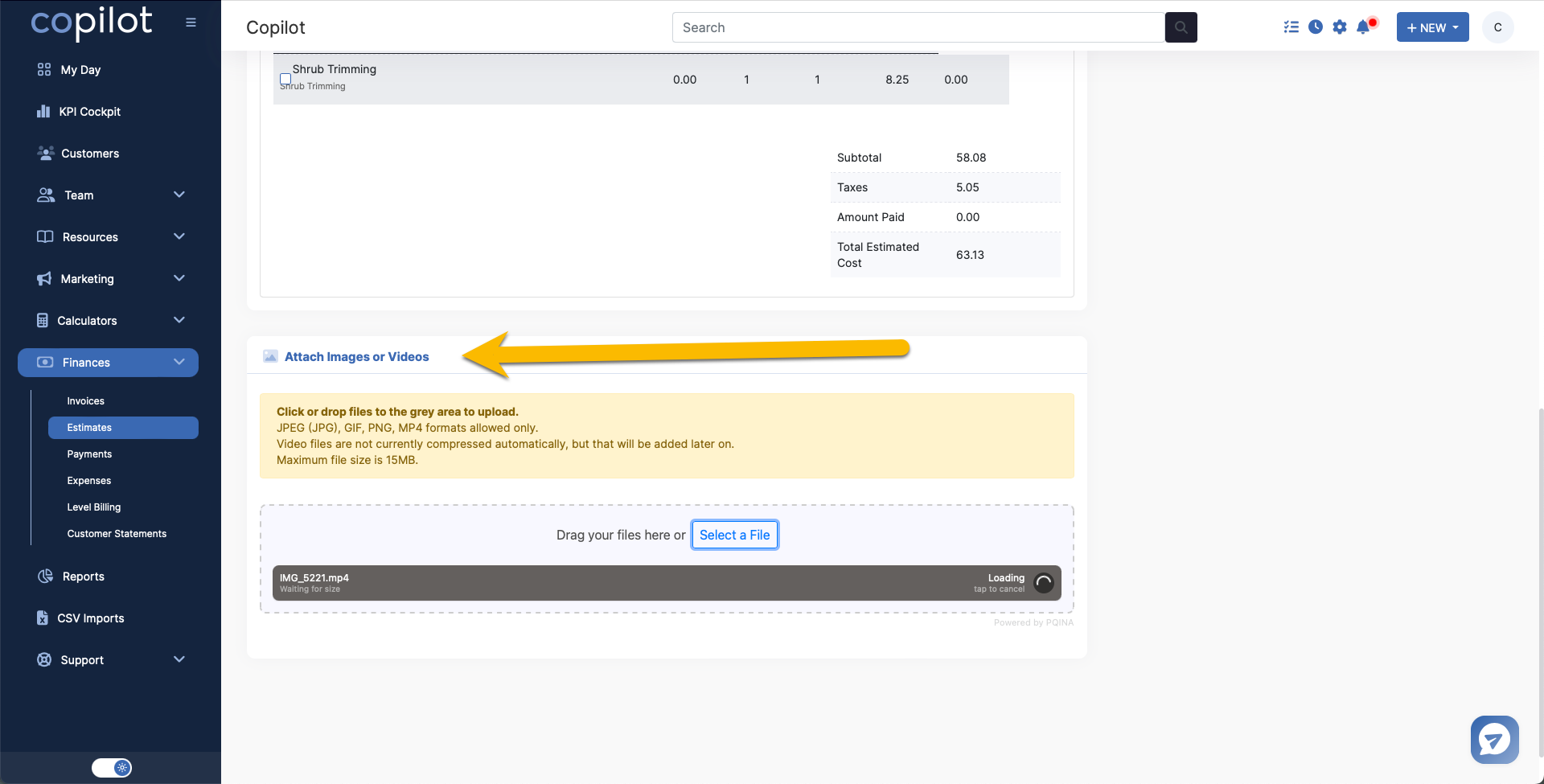Open the user avatar C

click(1497, 27)
